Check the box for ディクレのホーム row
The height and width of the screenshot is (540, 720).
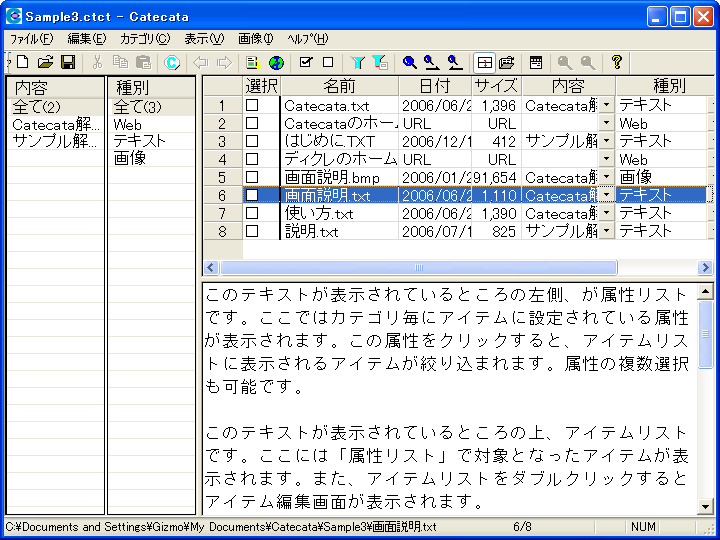pyautogui.click(x=252, y=159)
